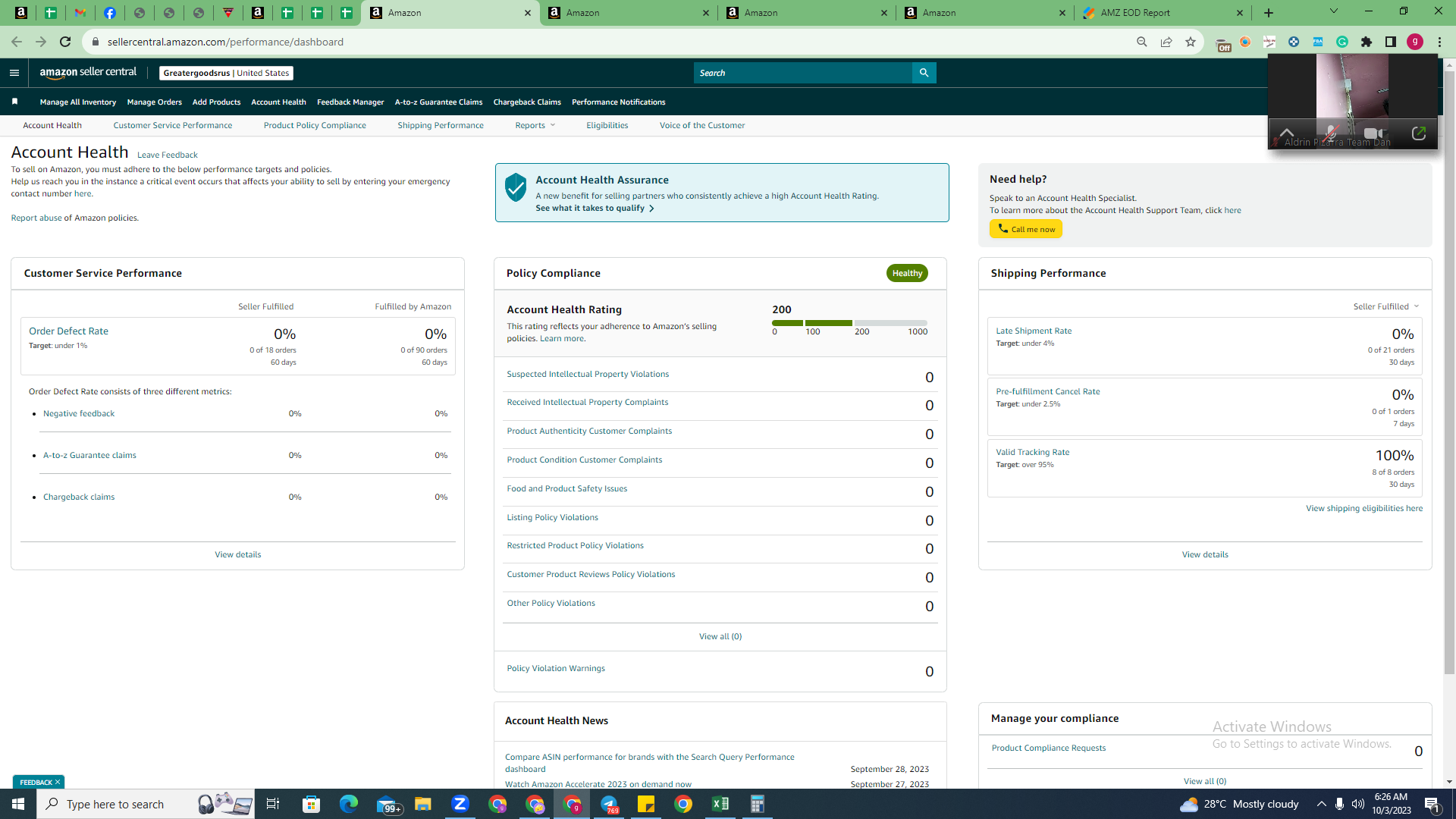The height and width of the screenshot is (819, 1456).
Task: Open the Product Policy Compliance tab
Action: tap(315, 125)
